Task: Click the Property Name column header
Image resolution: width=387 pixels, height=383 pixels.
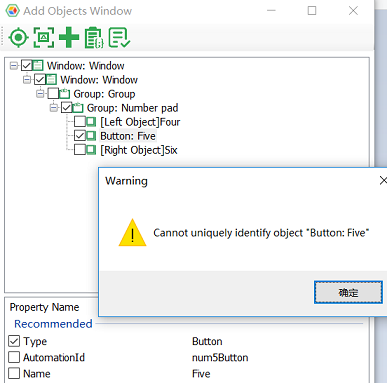Action: click(x=44, y=307)
